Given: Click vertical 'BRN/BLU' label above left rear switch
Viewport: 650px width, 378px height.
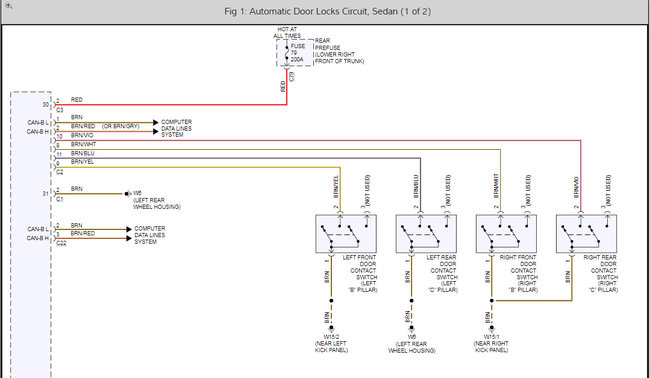Looking at the screenshot, I should [x=416, y=187].
